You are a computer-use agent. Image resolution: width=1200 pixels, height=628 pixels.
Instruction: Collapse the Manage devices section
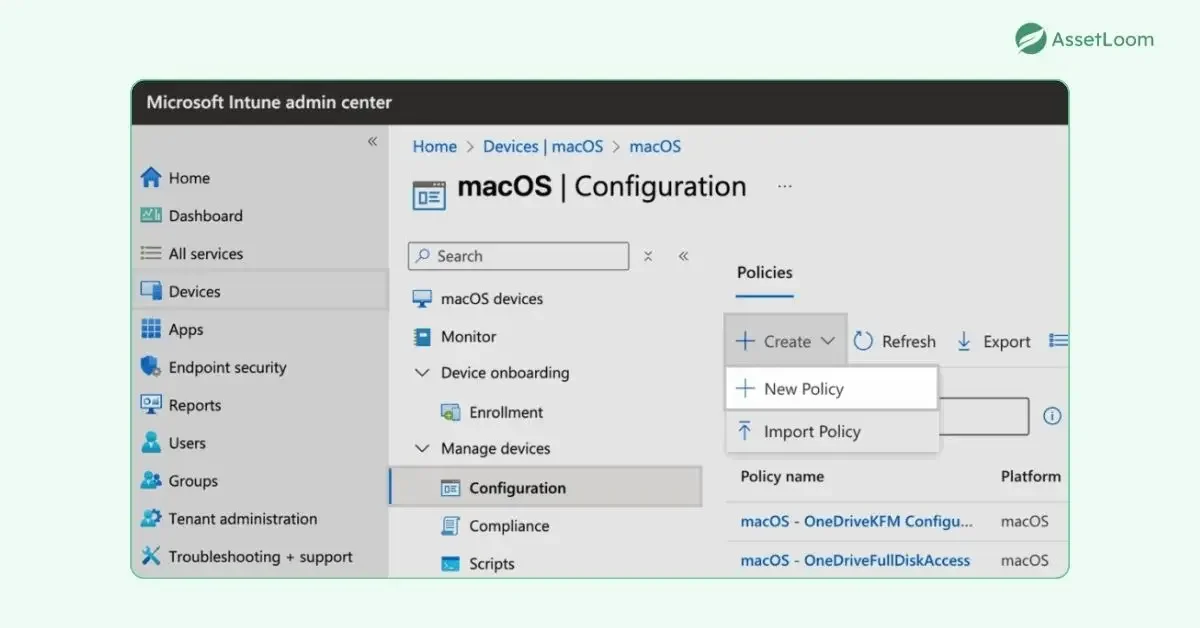422,449
